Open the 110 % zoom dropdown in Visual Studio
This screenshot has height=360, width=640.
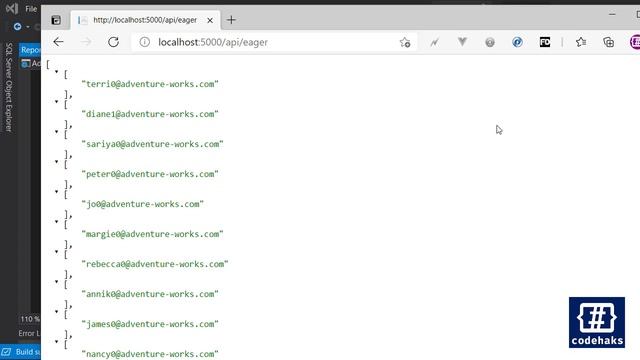tap(30, 319)
